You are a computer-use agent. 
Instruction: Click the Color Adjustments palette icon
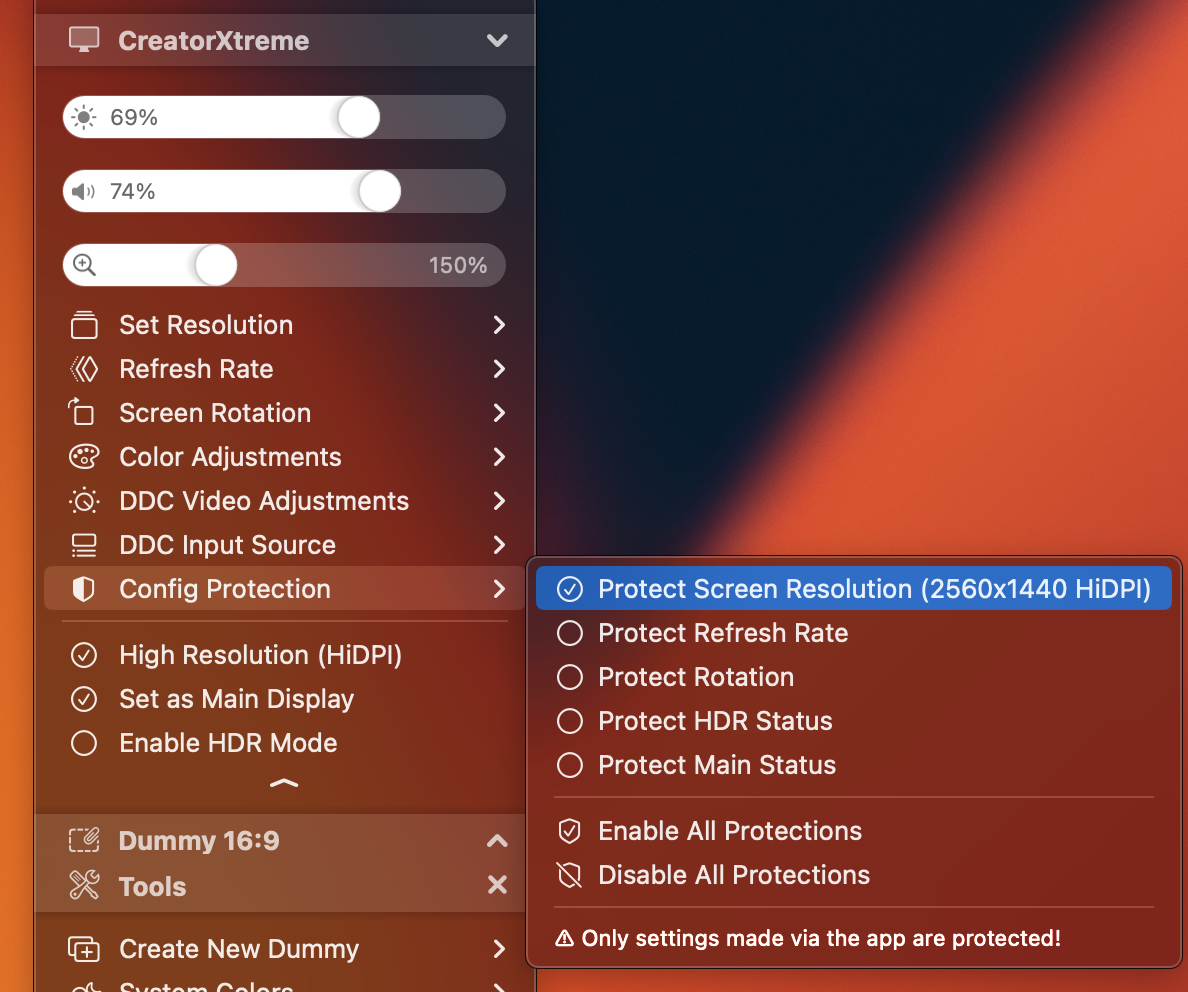(x=85, y=456)
